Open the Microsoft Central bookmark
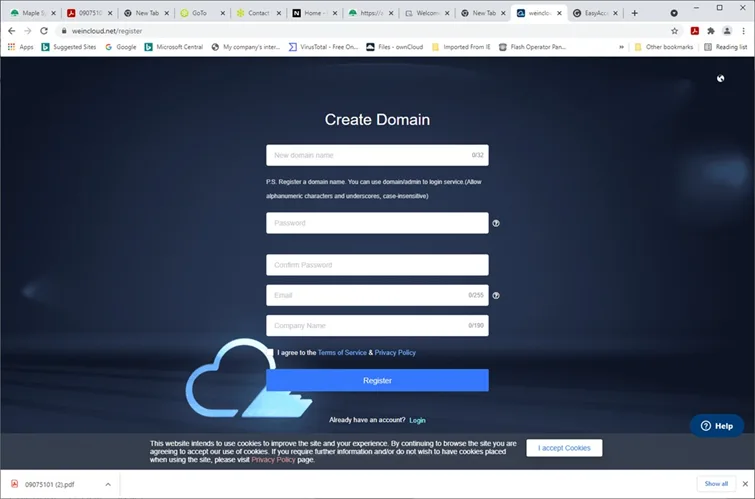Viewport: 755px width, 499px height. coord(174,47)
